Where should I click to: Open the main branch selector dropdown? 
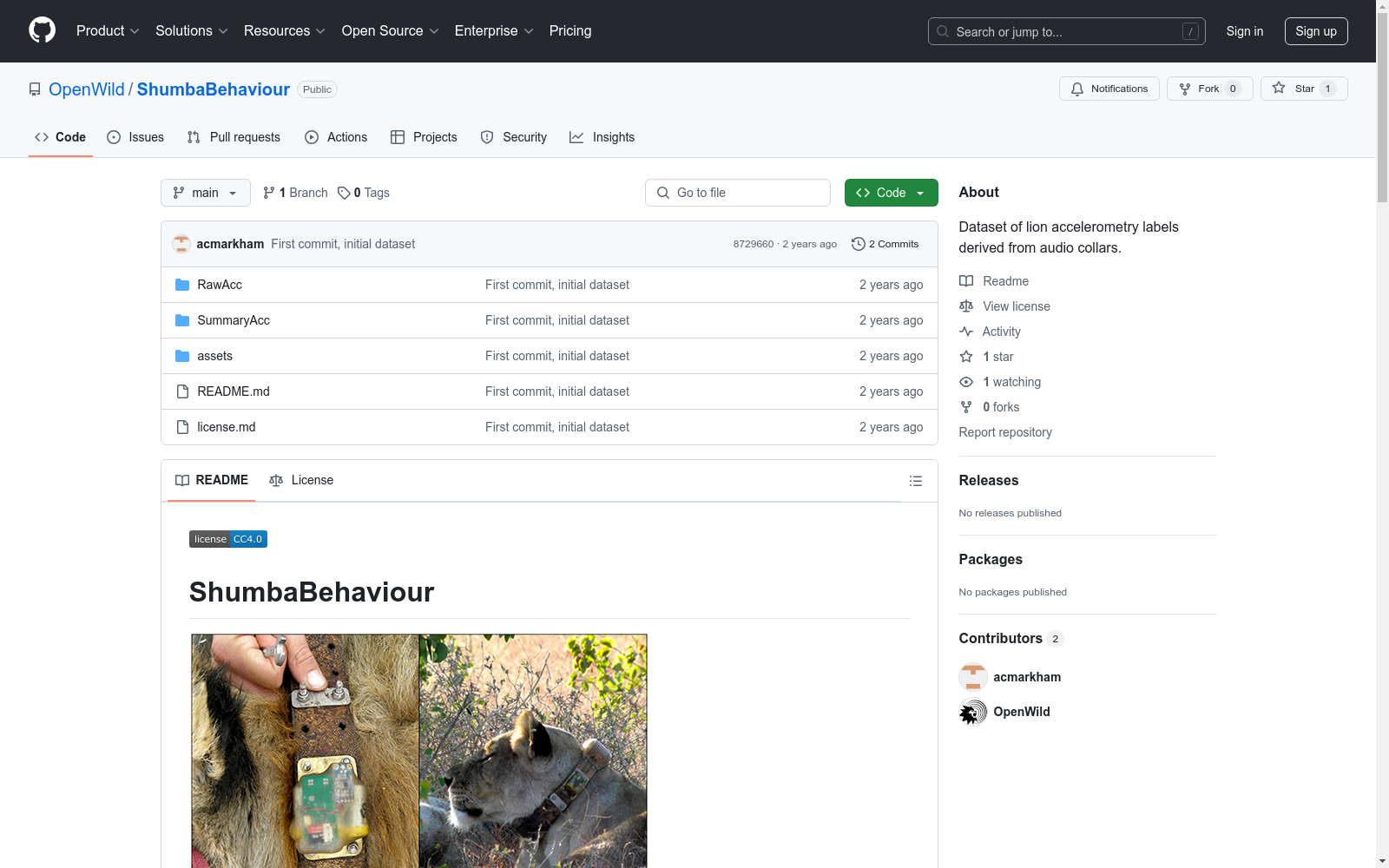pyautogui.click(x=206, y=193)
